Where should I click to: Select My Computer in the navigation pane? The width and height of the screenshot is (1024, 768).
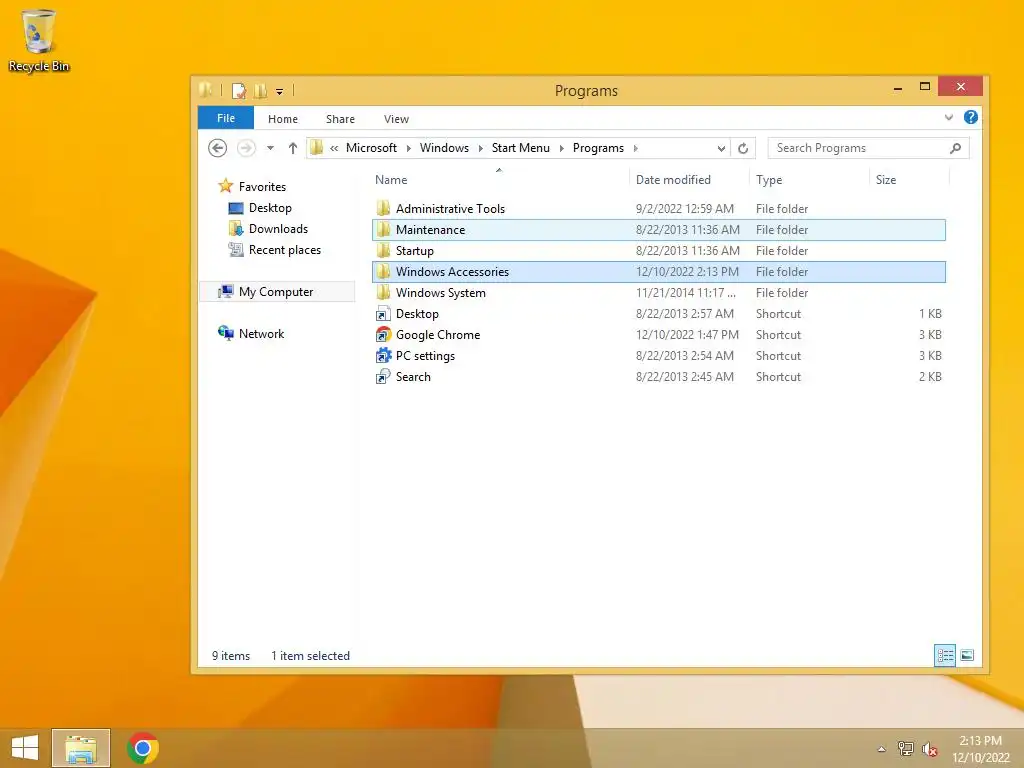pyautogui.click(x=276, y=292)
